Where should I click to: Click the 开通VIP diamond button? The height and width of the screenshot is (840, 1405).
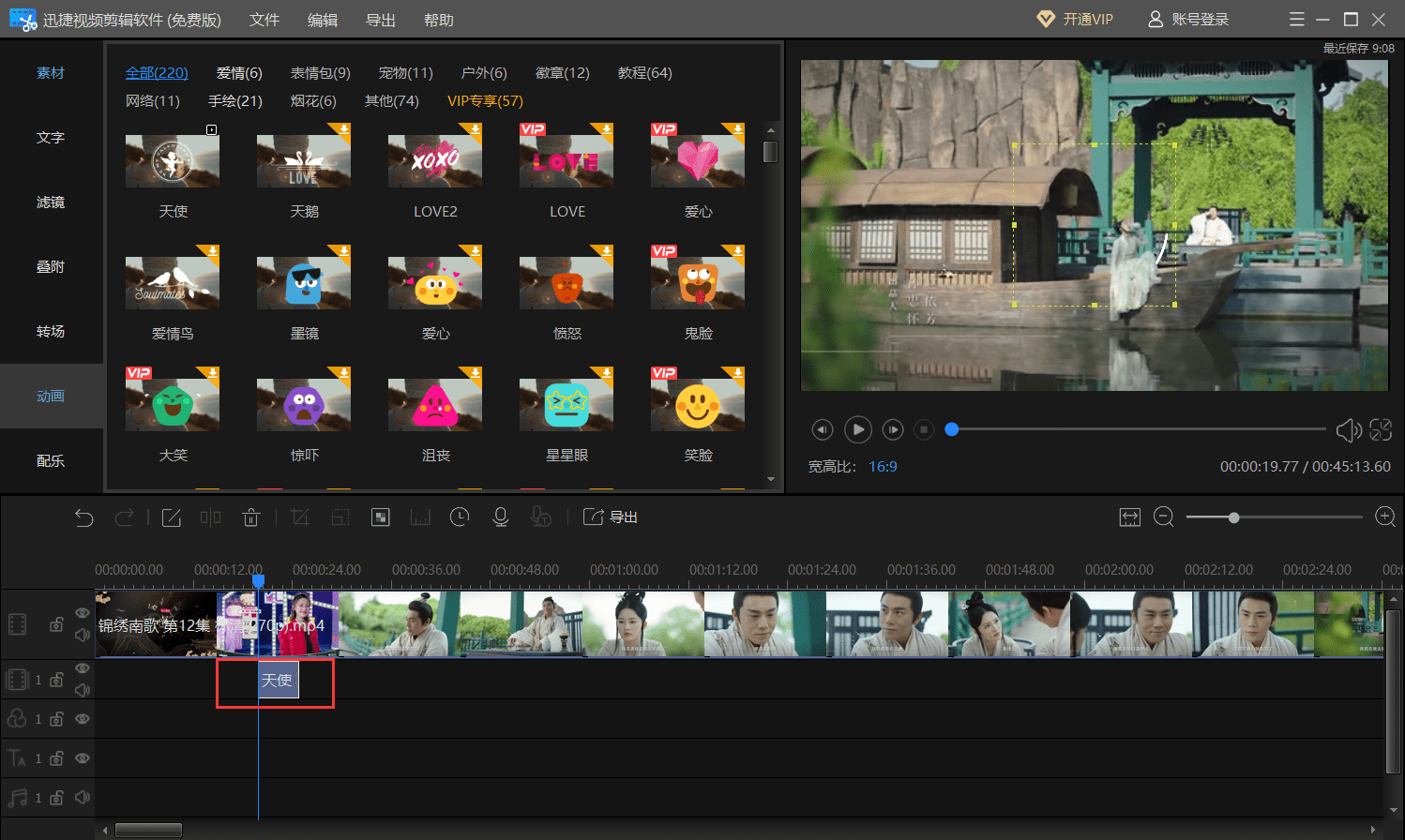point(1075,20)
